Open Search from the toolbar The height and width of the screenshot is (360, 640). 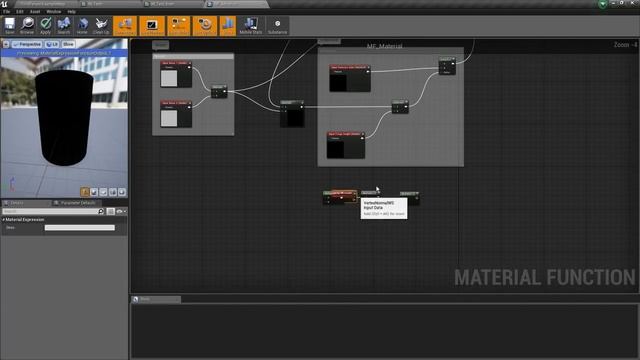coord(64,25)
